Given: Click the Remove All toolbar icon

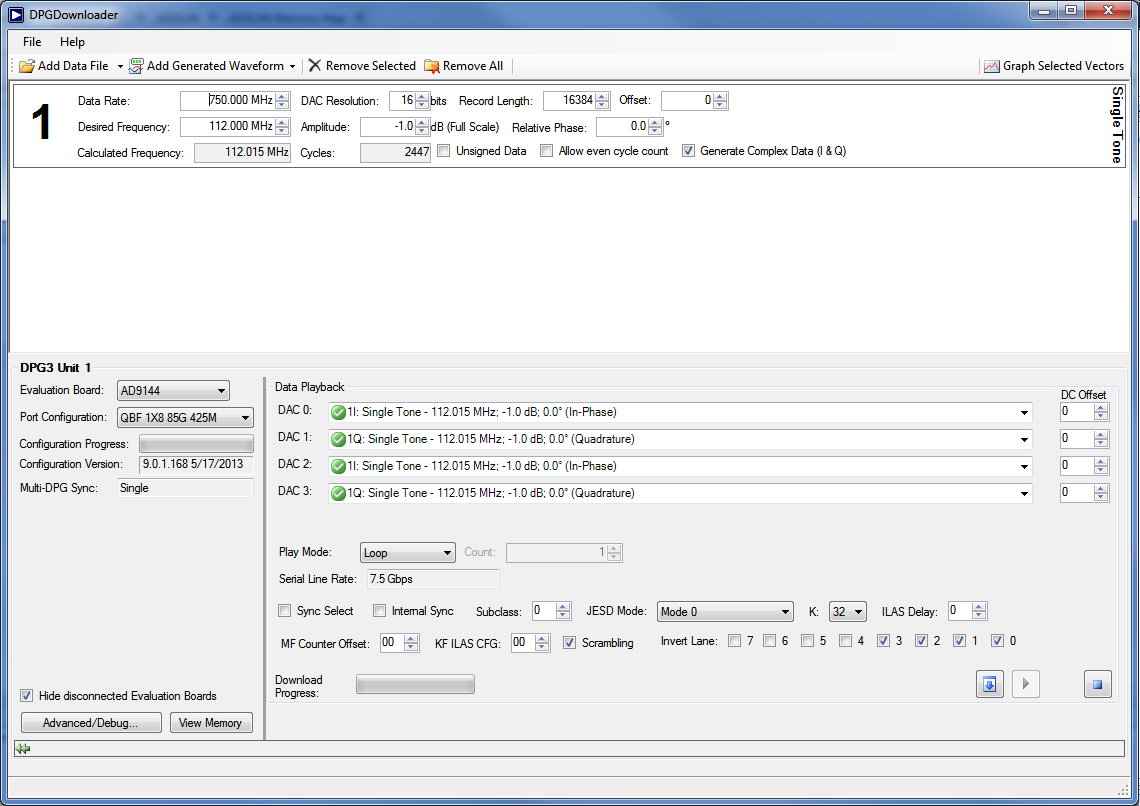Looking at the screenshot, I should tap(432, 66).
